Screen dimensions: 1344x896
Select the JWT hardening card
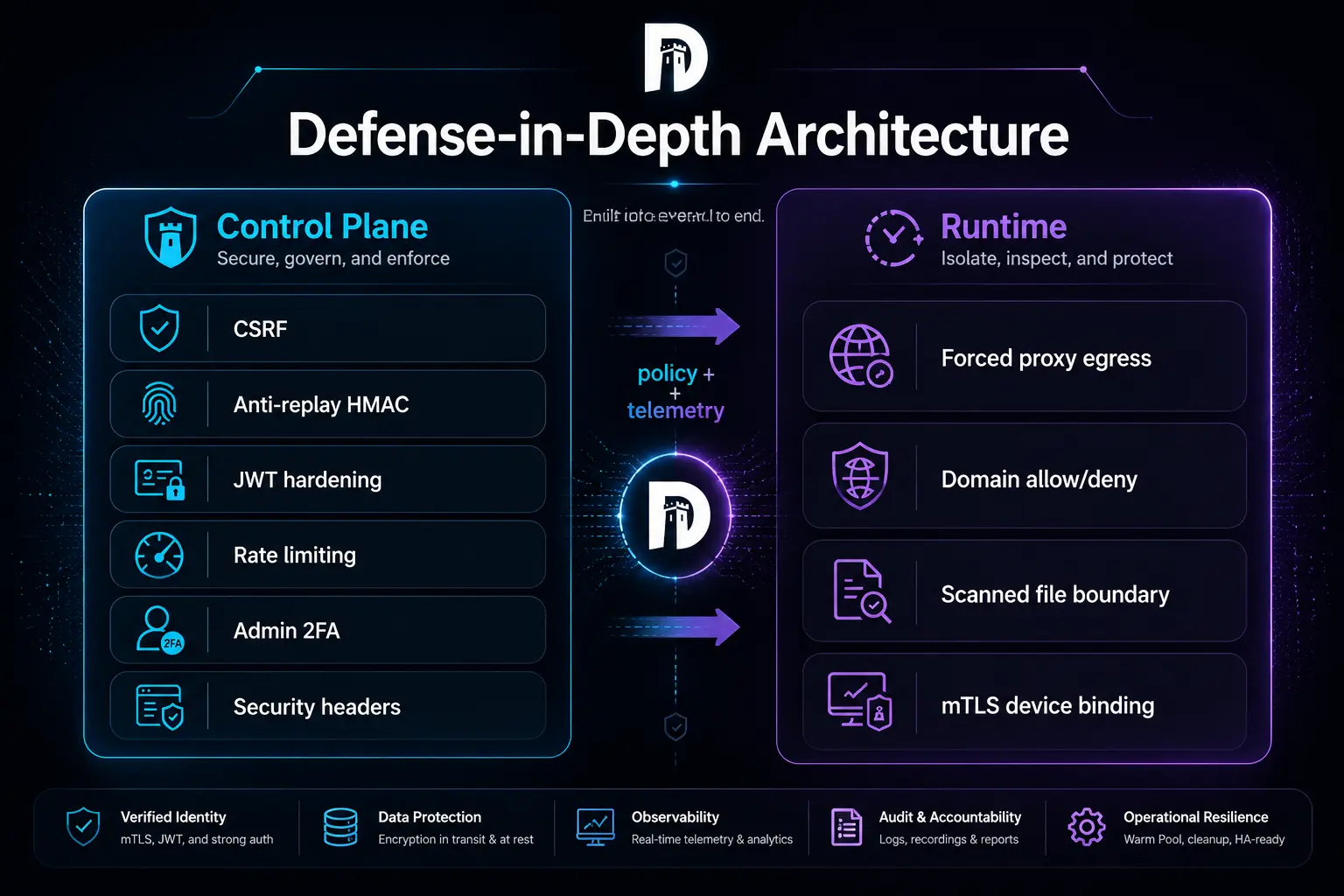click(x=328, y=479)
